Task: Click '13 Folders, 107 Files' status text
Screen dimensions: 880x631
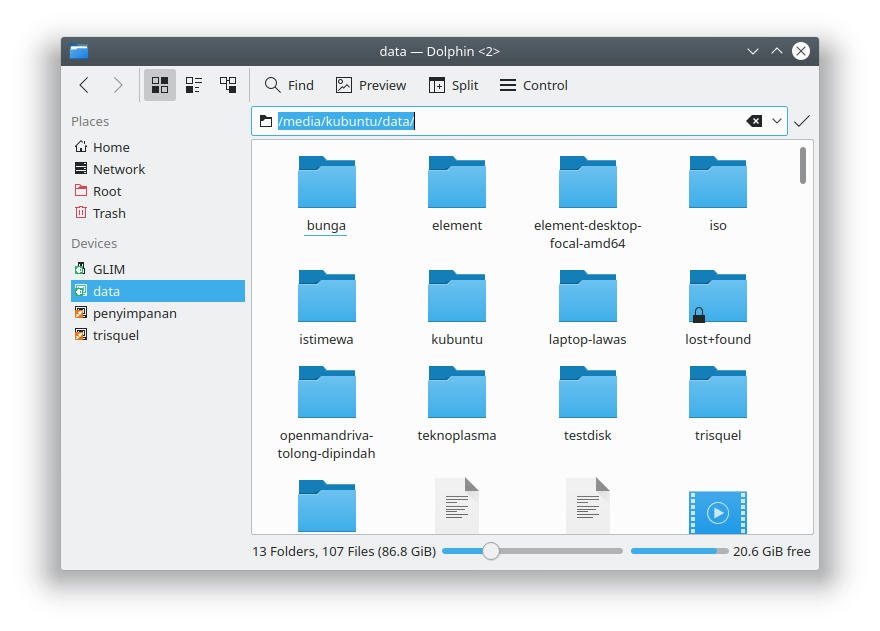Action: click(344, 551)
